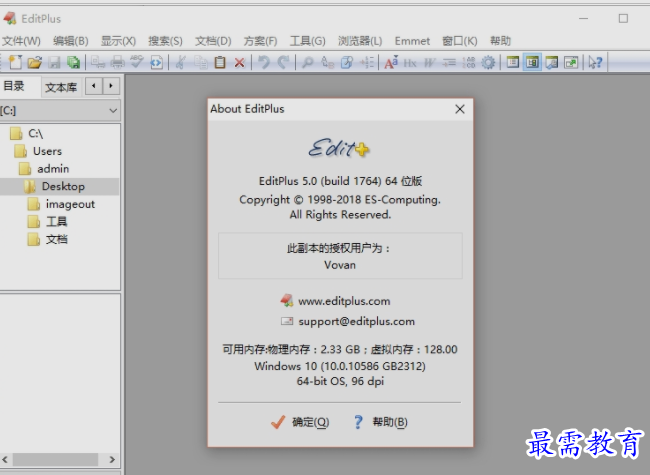Switch to the 文本库 tab
This screenshot has width=650, height=475.
point(61,87)
